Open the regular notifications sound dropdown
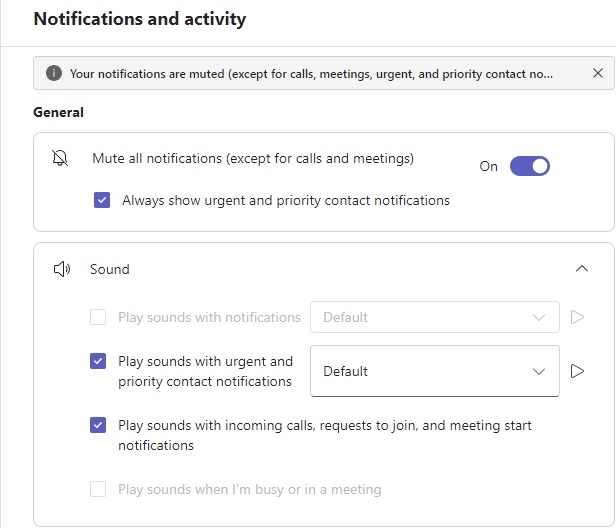This screenshot has height=528, width=616. coord(434,317)
